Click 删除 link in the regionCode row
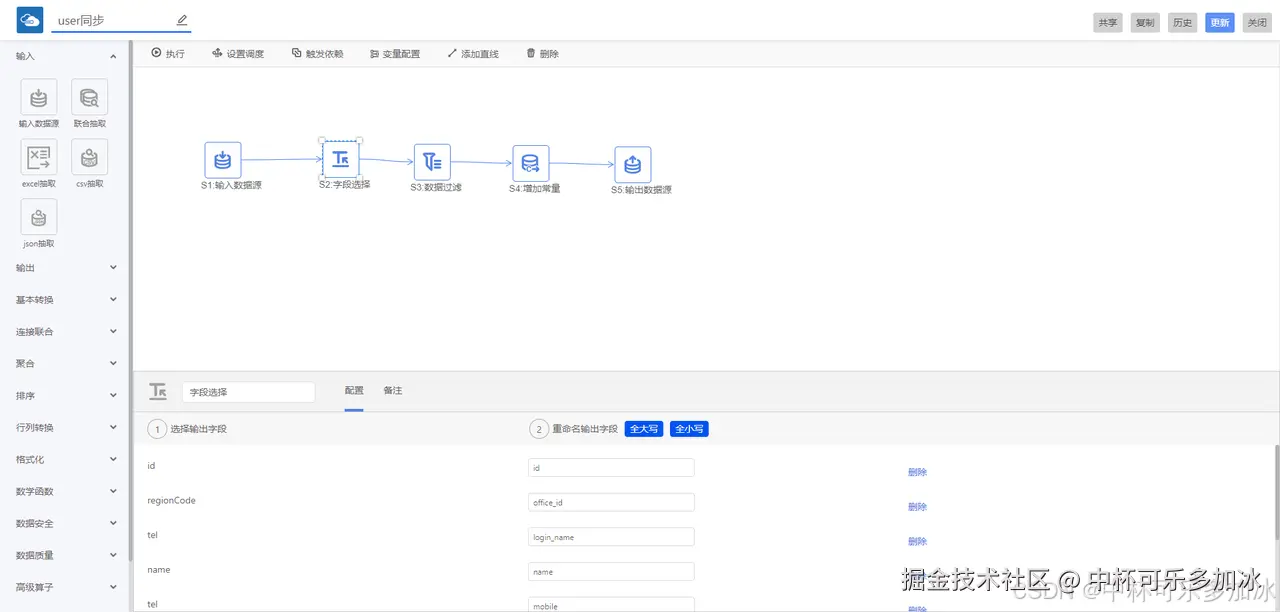 [917, 507]
